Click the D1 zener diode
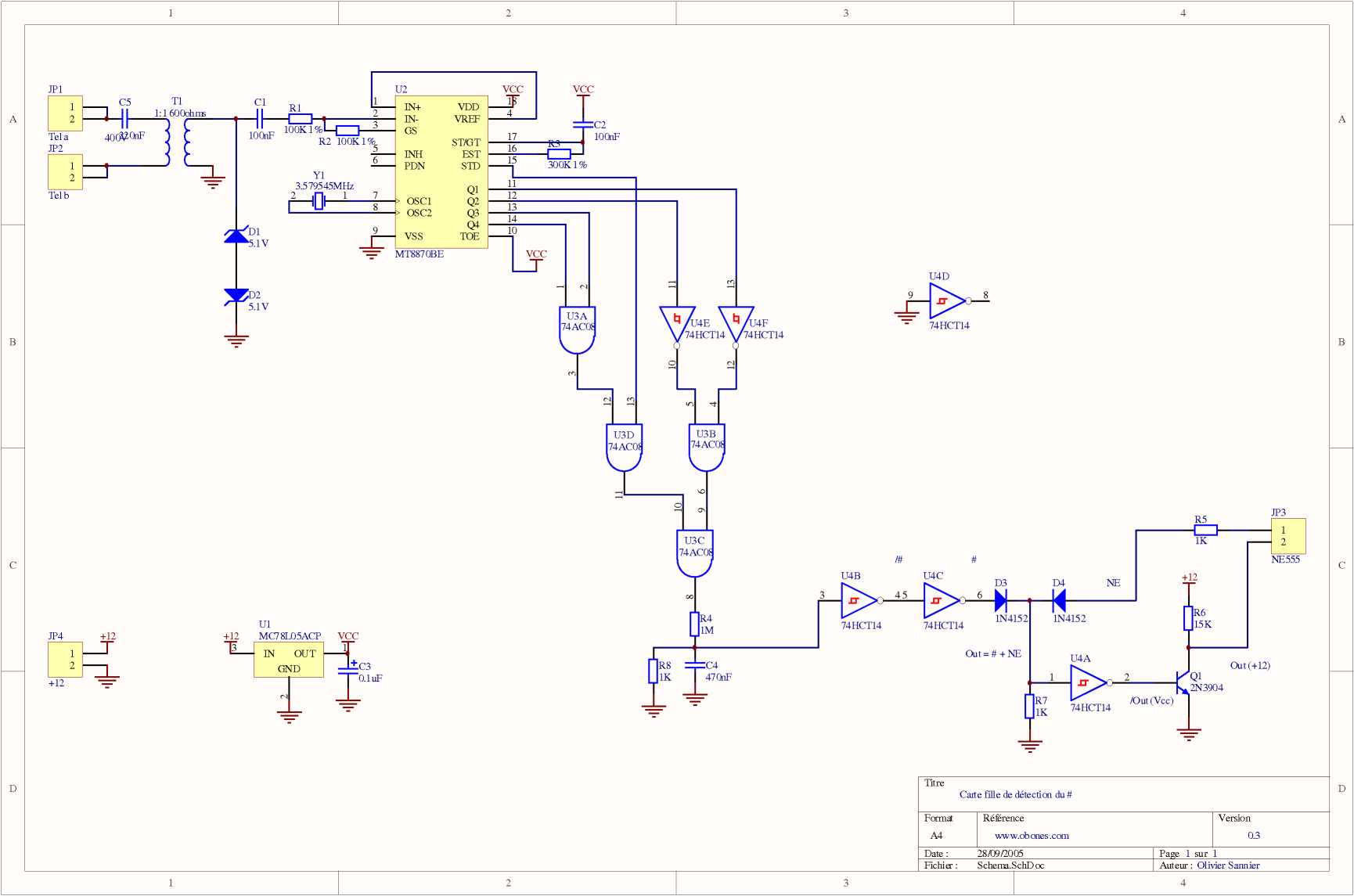Viewport: 1354px width, 896px height. (236, 236)
